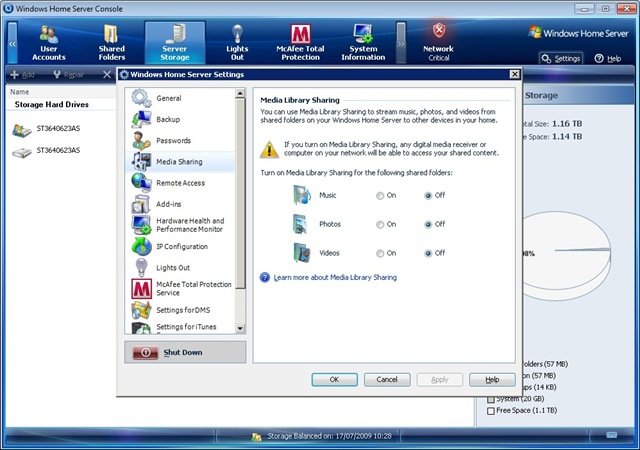The height and width of the screenshot is (450, 640).
Task: Open Learn more about Media Library Sharing
Action: (335, 278)
